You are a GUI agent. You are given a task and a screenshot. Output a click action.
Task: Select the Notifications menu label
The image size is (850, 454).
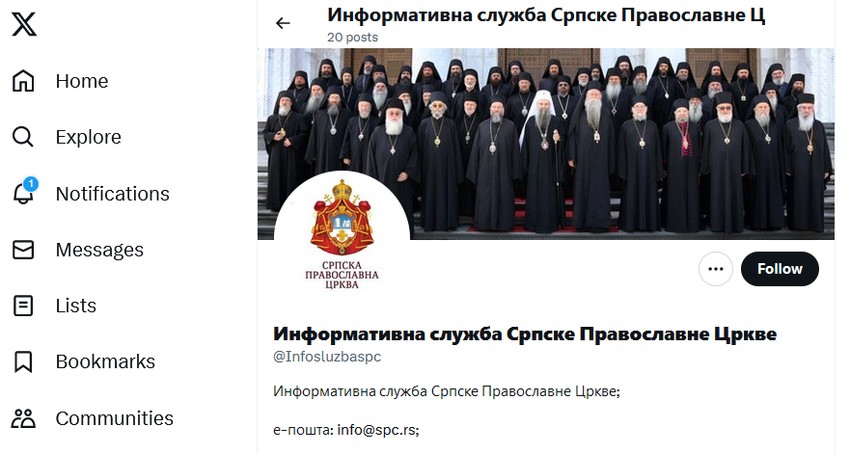point(113,194)
